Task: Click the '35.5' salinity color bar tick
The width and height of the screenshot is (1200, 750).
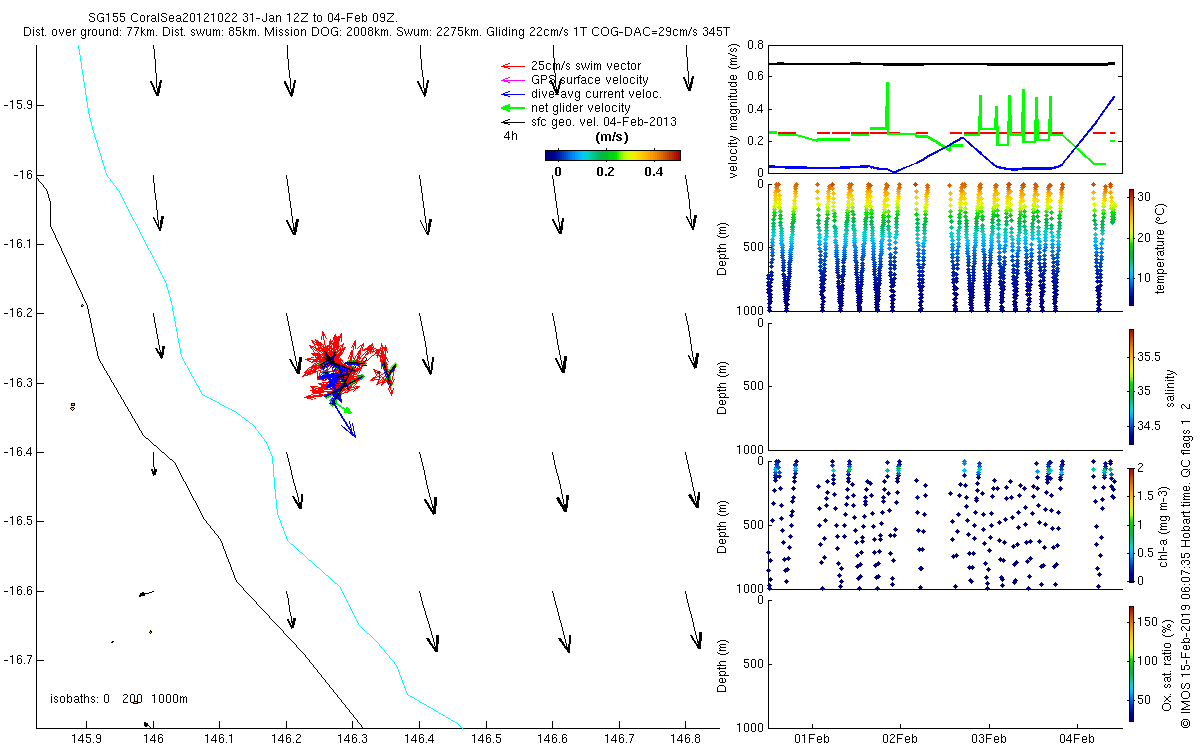Action: [x=1149, y=355]
